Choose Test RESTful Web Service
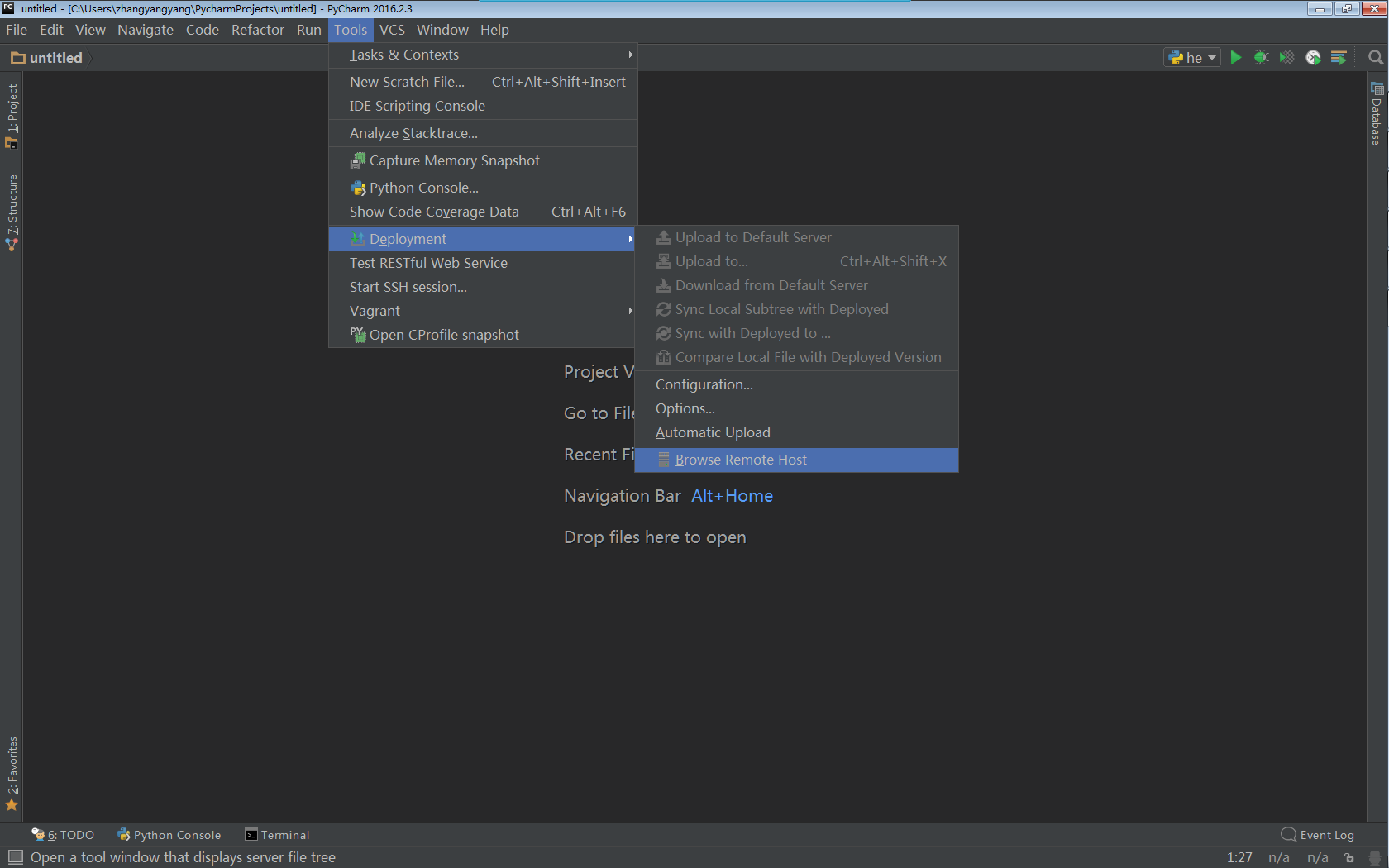The width and height of the screenshot is (1389, 868). click(483, 263)
